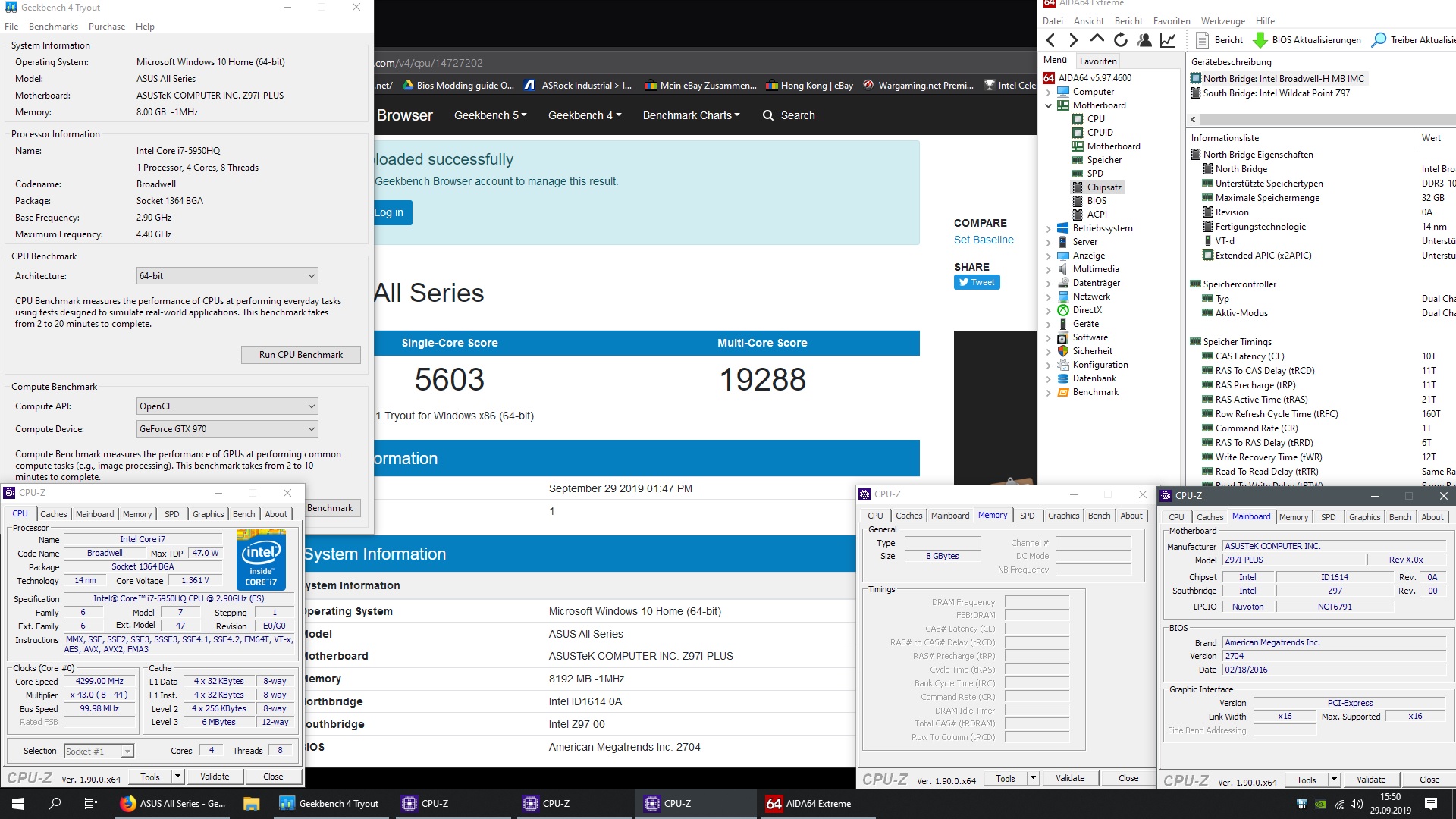This screenshot has width=1456, height=819.
Task: Click browser address bar URL
Action: tap(428, 63)
